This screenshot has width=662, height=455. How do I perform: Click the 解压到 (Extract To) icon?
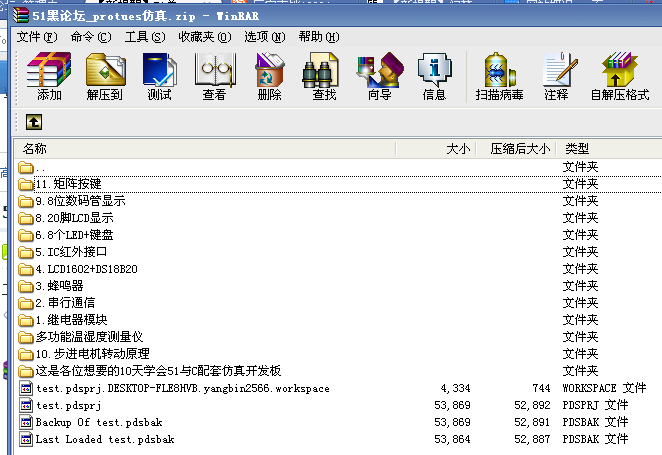(105, 76)
